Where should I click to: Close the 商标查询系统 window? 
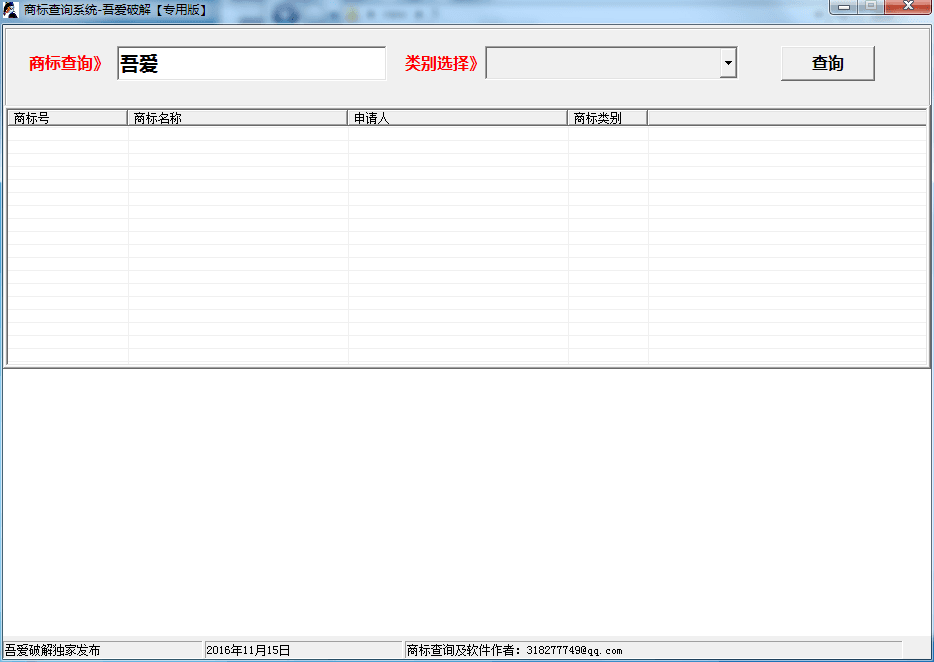click(908, 7)
